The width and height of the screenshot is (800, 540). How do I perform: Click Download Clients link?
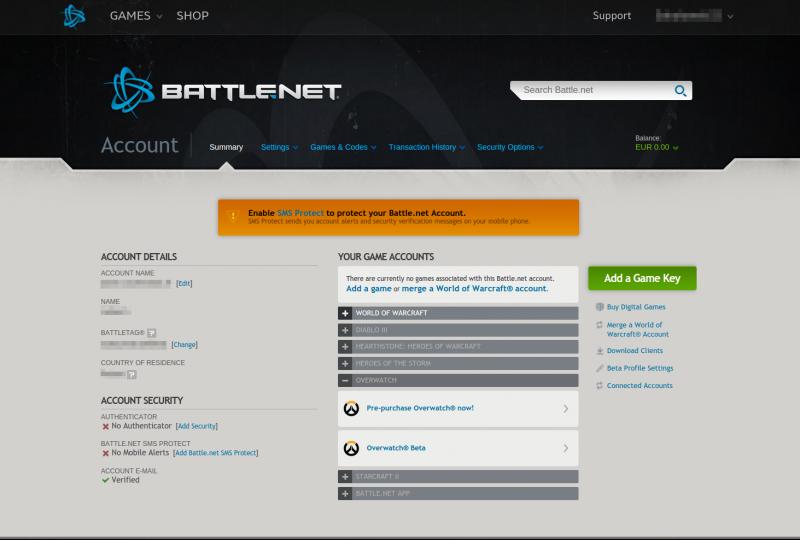[x=635, y=351]
